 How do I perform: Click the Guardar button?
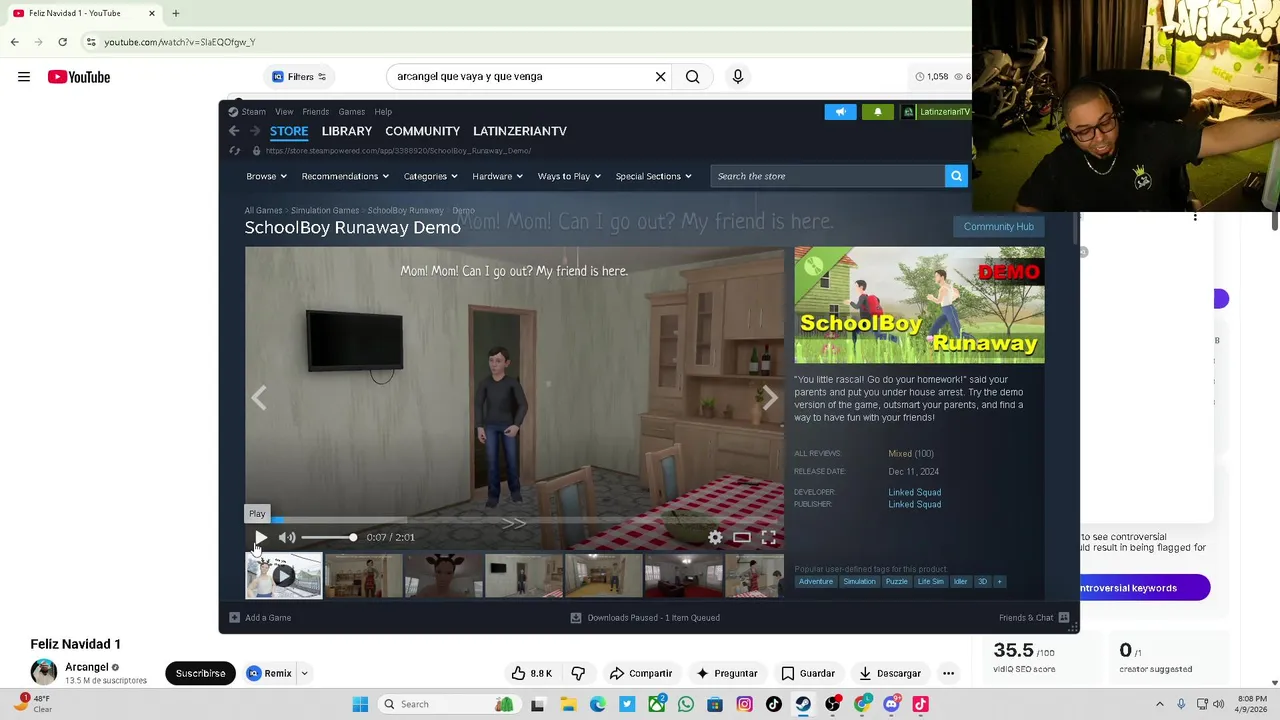[807, 673]
